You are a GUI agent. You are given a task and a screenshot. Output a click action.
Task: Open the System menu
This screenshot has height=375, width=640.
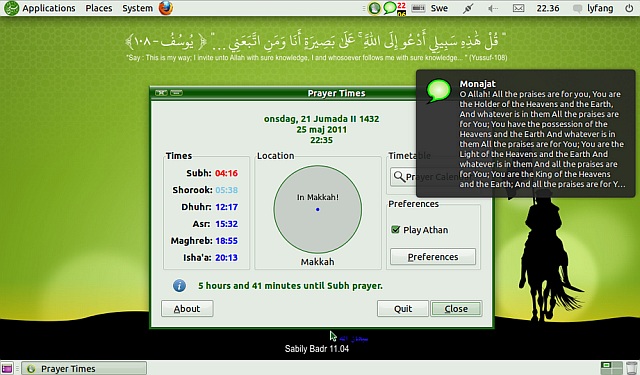(138, 8)
